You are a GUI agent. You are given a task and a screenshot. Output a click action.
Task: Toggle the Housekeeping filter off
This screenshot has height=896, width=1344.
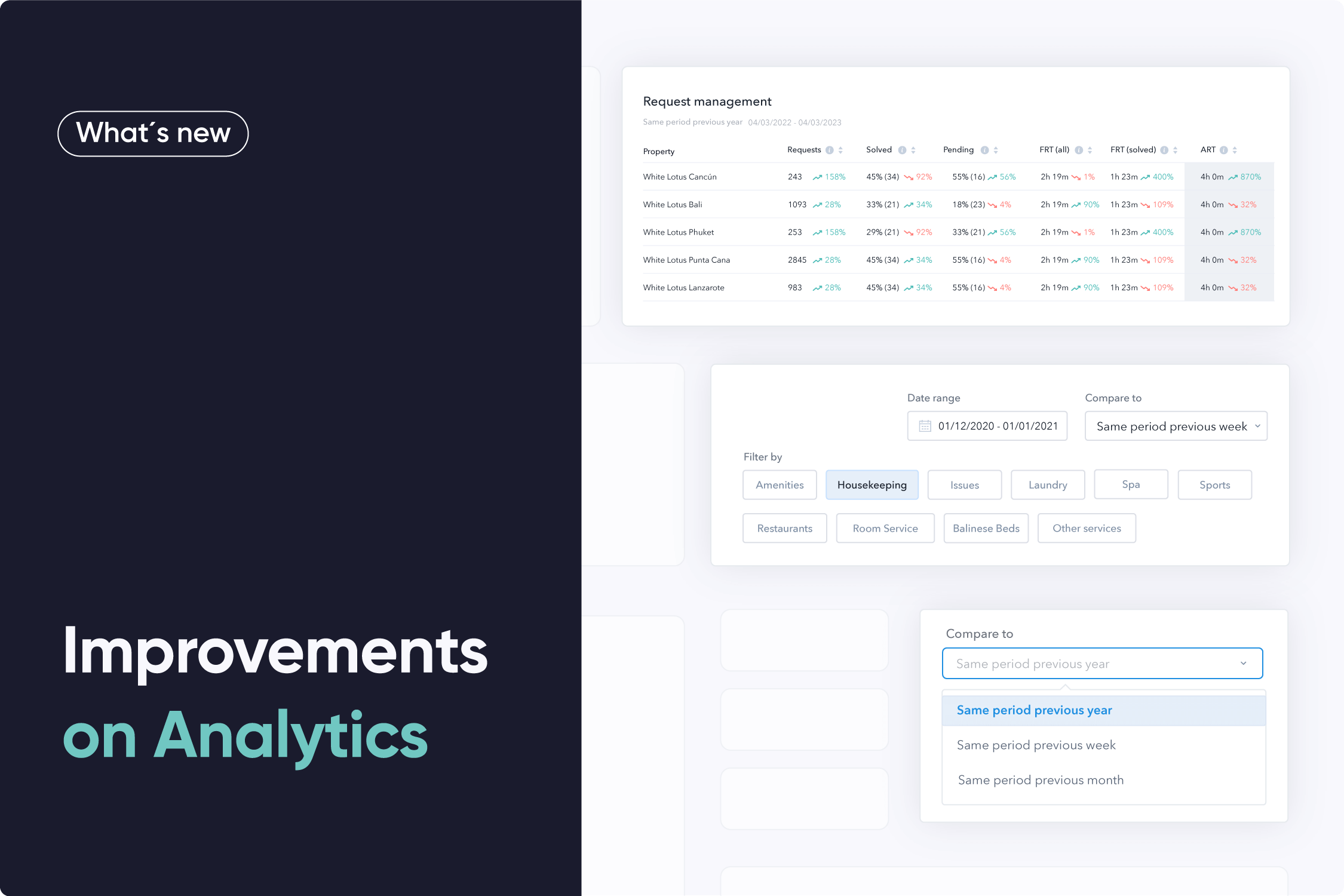872,484
